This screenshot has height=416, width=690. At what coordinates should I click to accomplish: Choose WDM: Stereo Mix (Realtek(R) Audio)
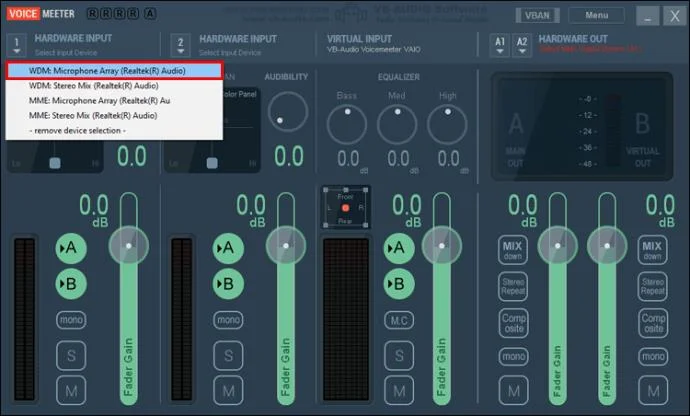(x=114, y=86)
